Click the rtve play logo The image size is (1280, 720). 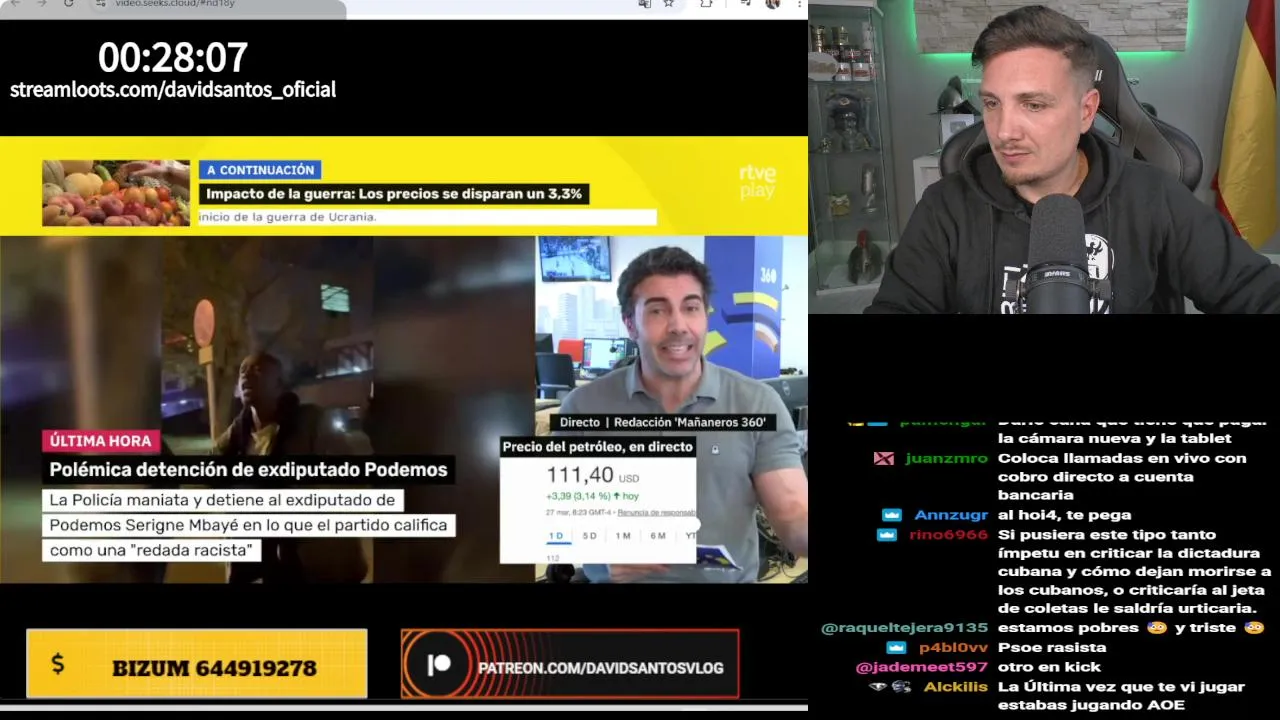coord(757,181)
